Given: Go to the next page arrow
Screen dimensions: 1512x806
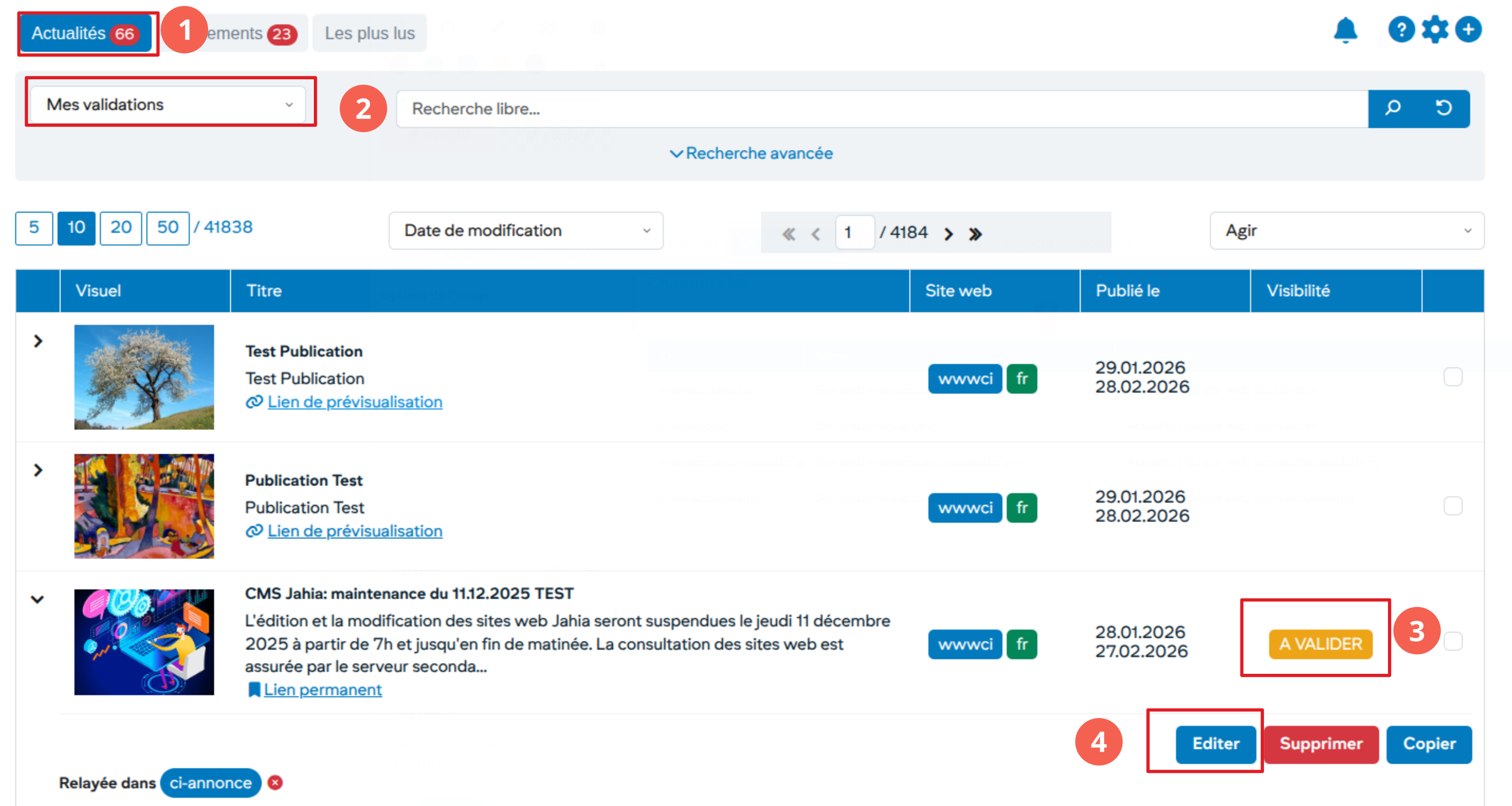Looking at the screenshot, I should coord(949,234).
